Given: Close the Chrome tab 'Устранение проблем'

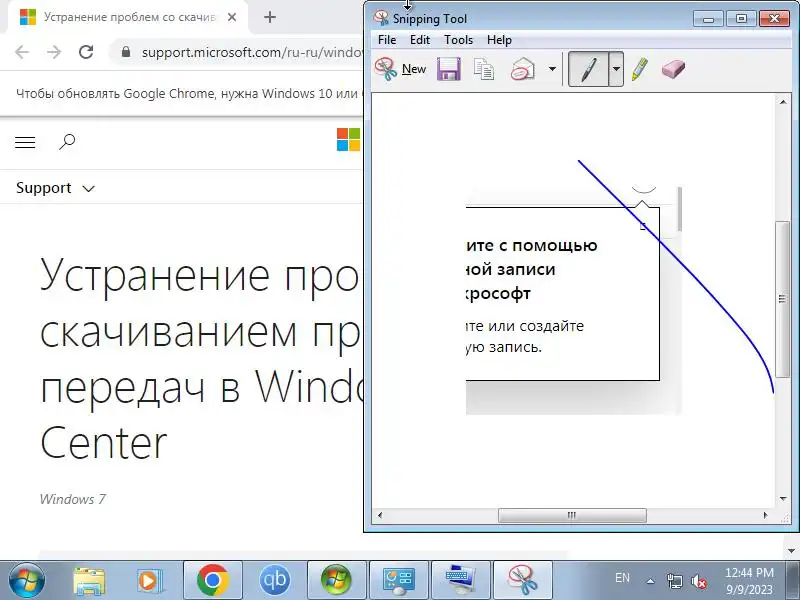Looking at the screenshot, I should point(232,17).
